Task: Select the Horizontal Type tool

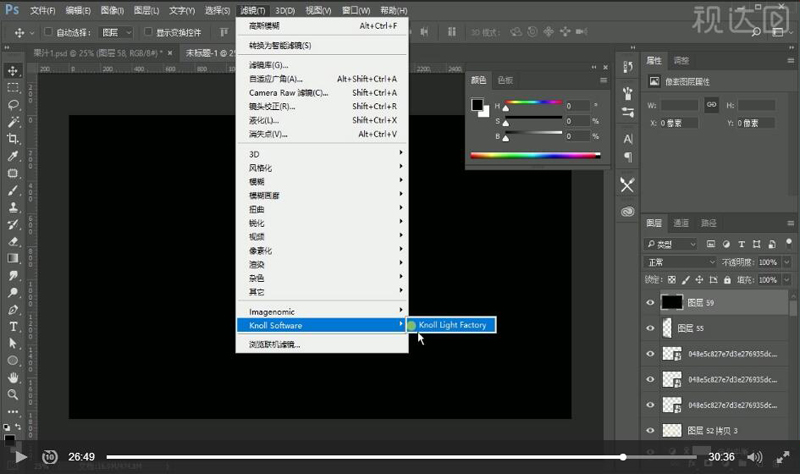Action: coord(13,327)
